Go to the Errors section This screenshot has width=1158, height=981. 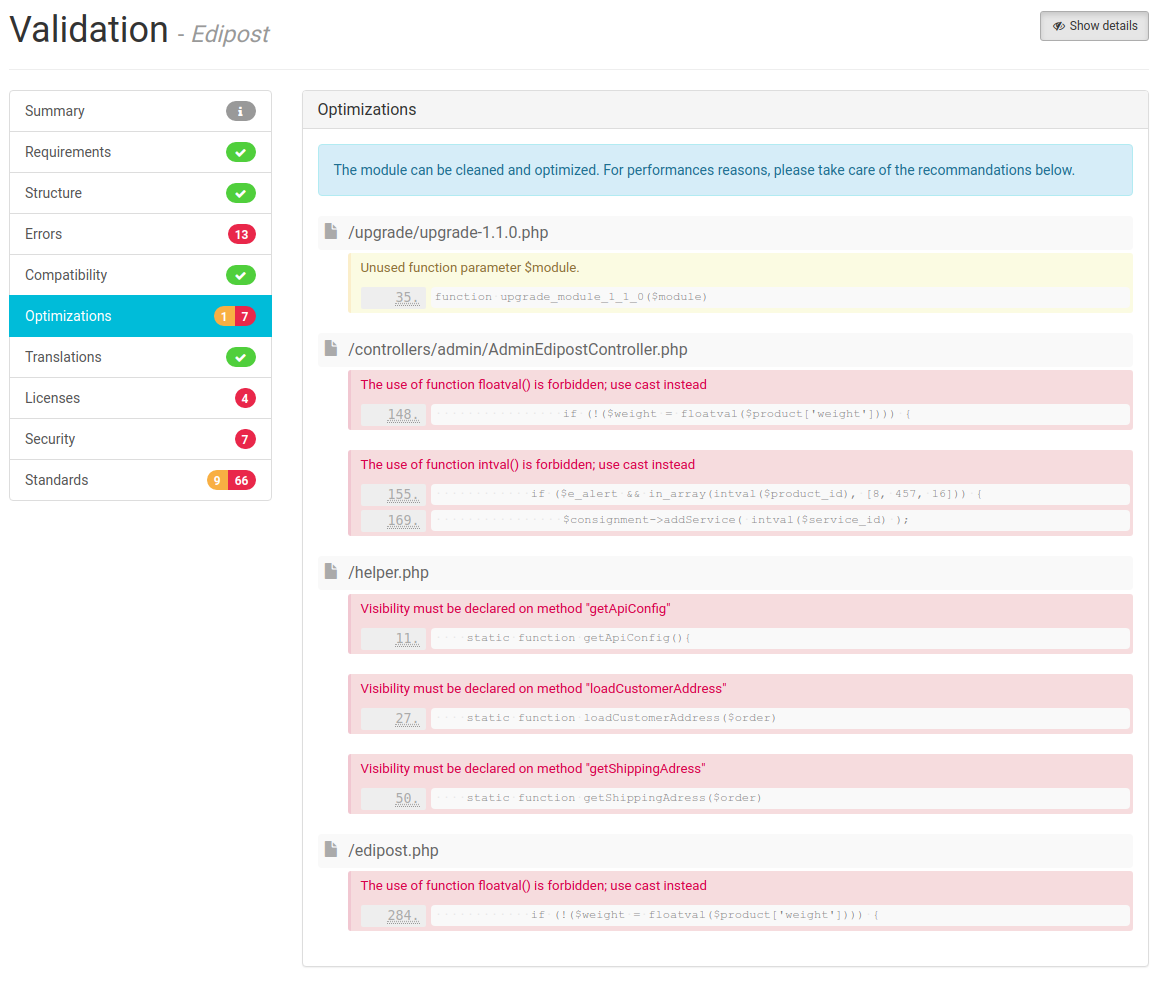click(x=140, y=234)
